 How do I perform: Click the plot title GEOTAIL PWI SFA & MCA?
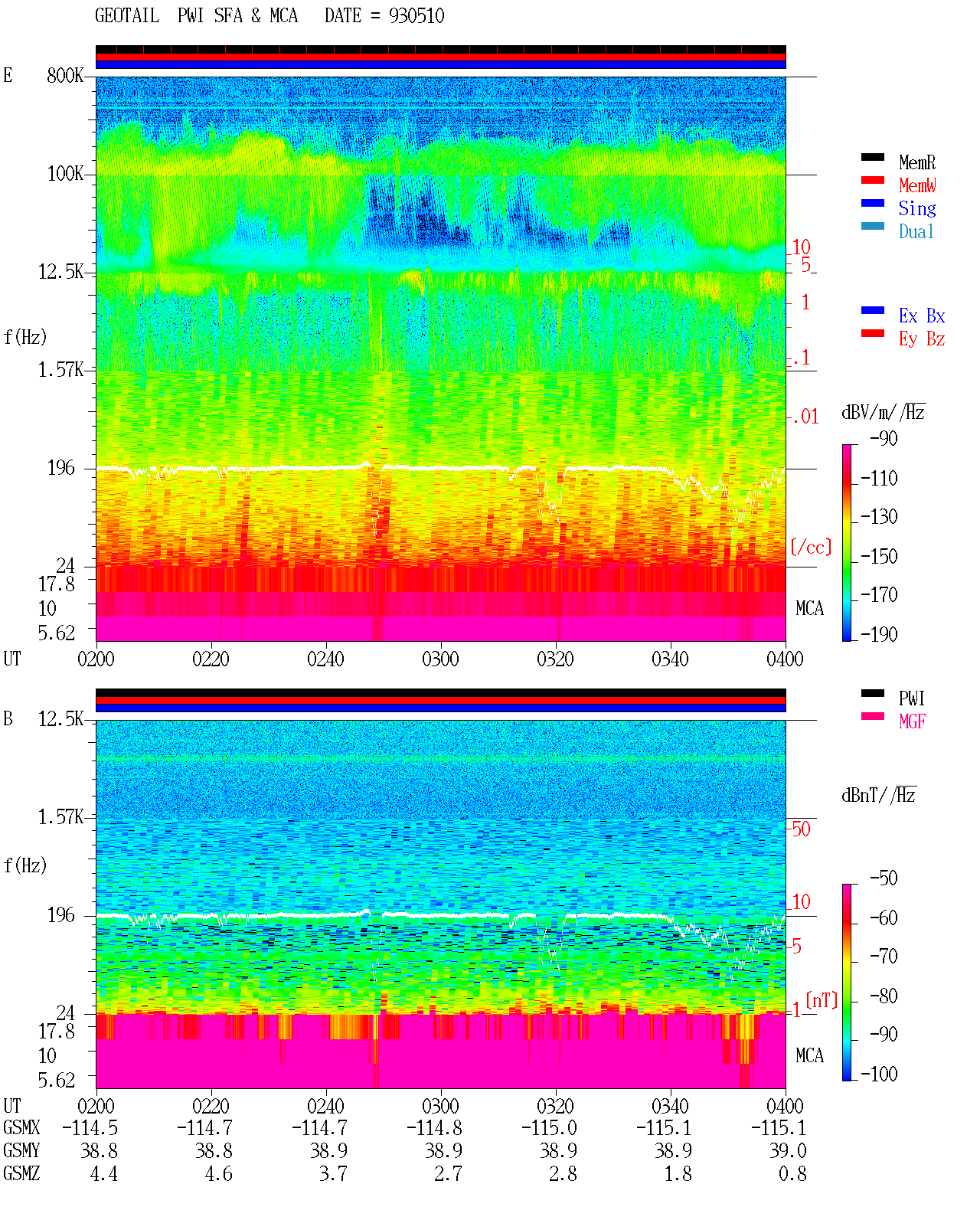(x=196, y=16)
